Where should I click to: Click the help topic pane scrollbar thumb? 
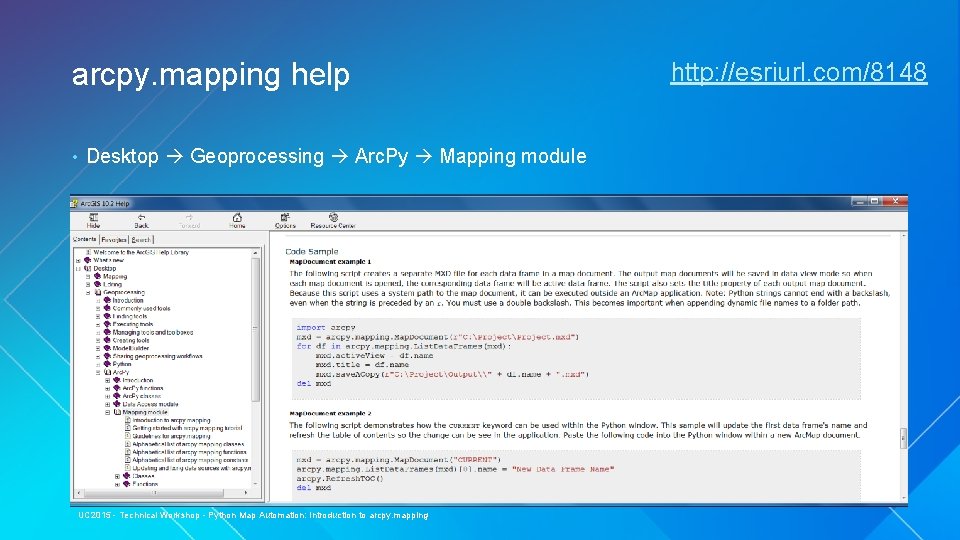coord(903,438)
